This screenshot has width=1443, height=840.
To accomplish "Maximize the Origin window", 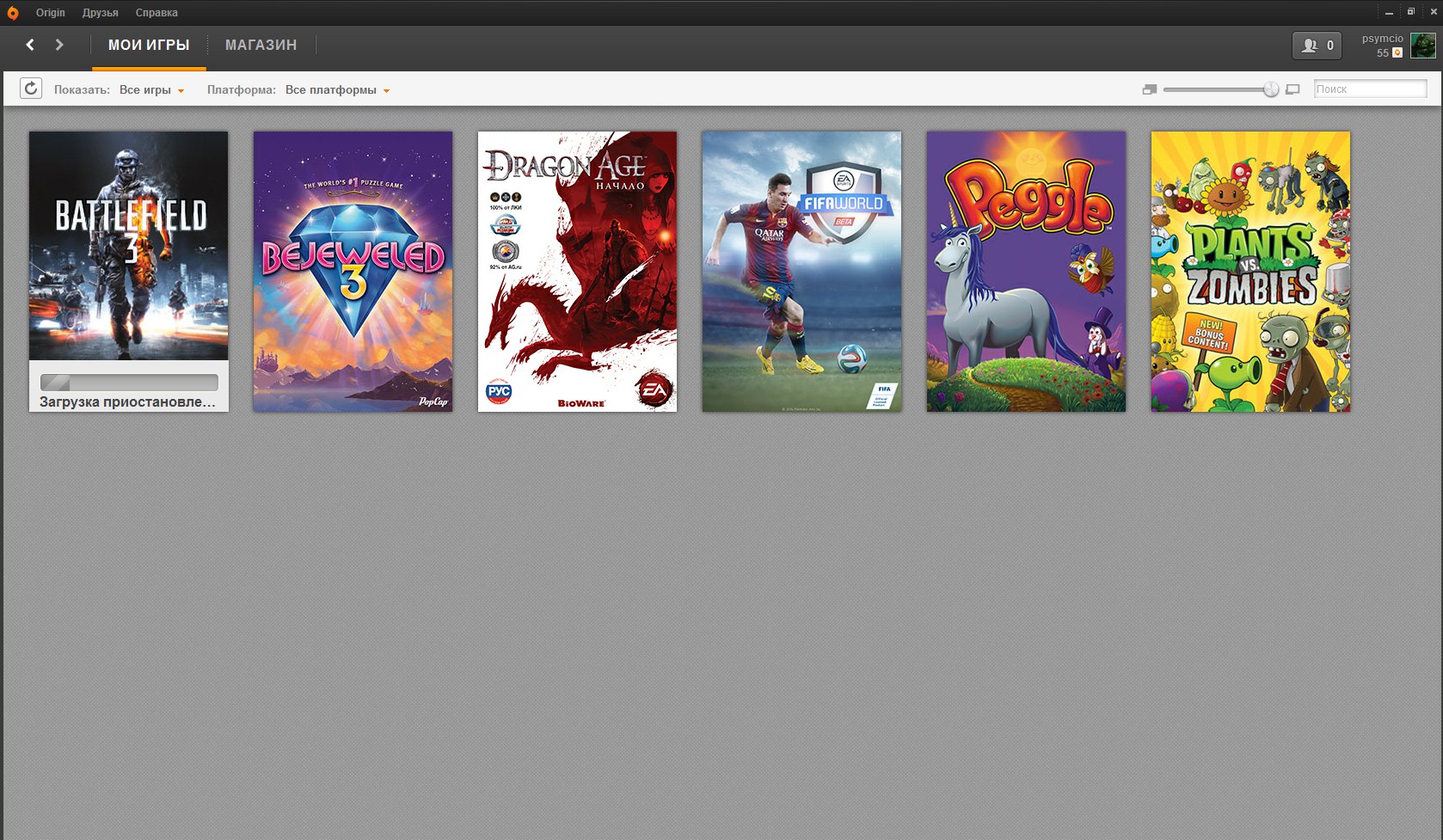I will [x=1411, y=12].
